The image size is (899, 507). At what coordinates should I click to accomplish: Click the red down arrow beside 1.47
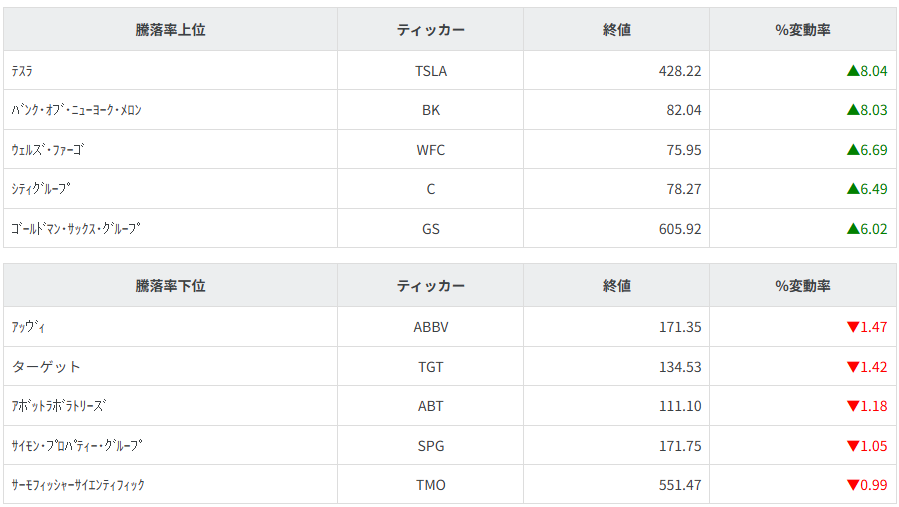pos(853,327)
